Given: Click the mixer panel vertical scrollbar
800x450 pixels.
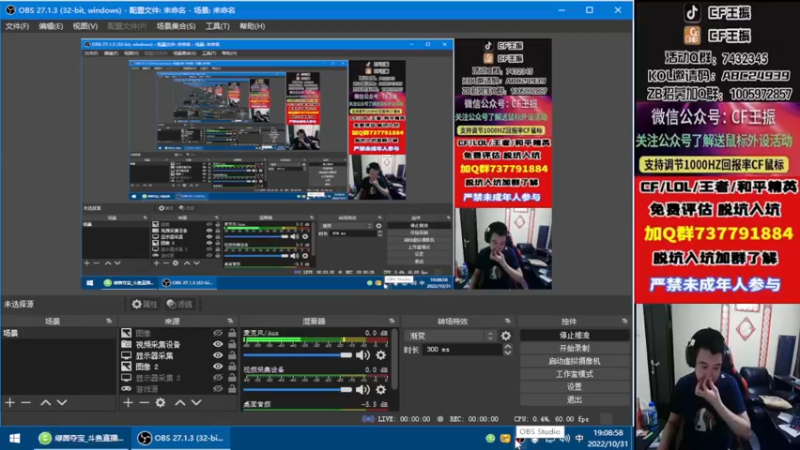Looking at the screenshot, I should click(394, 357).
